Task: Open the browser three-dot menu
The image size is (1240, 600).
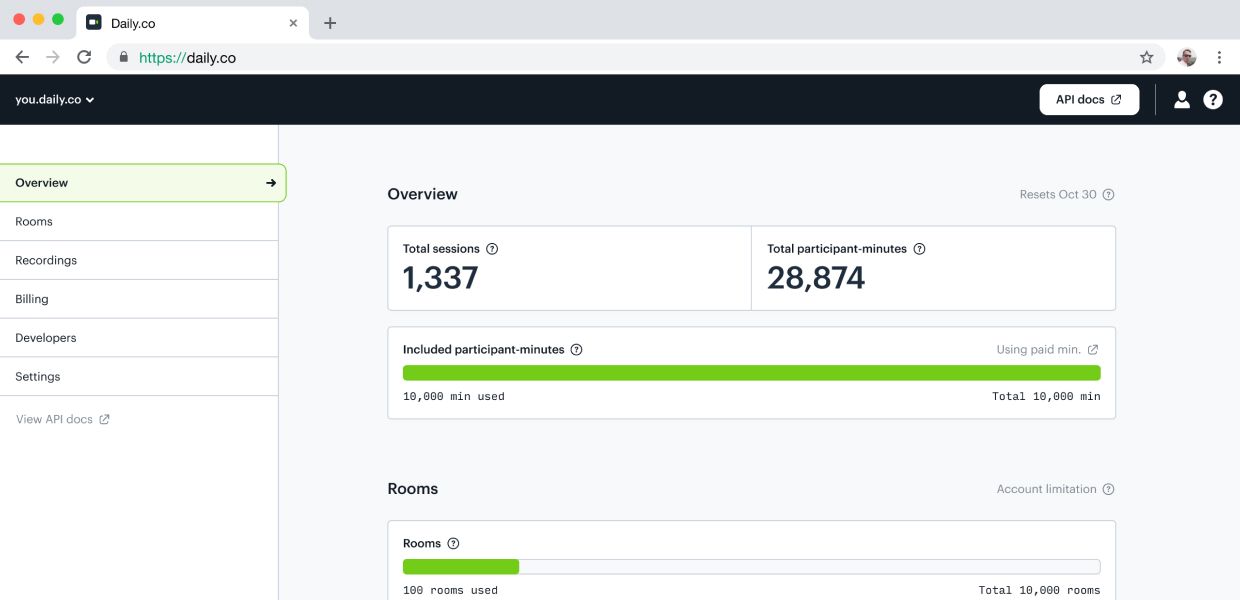Action: point(1219,57)
